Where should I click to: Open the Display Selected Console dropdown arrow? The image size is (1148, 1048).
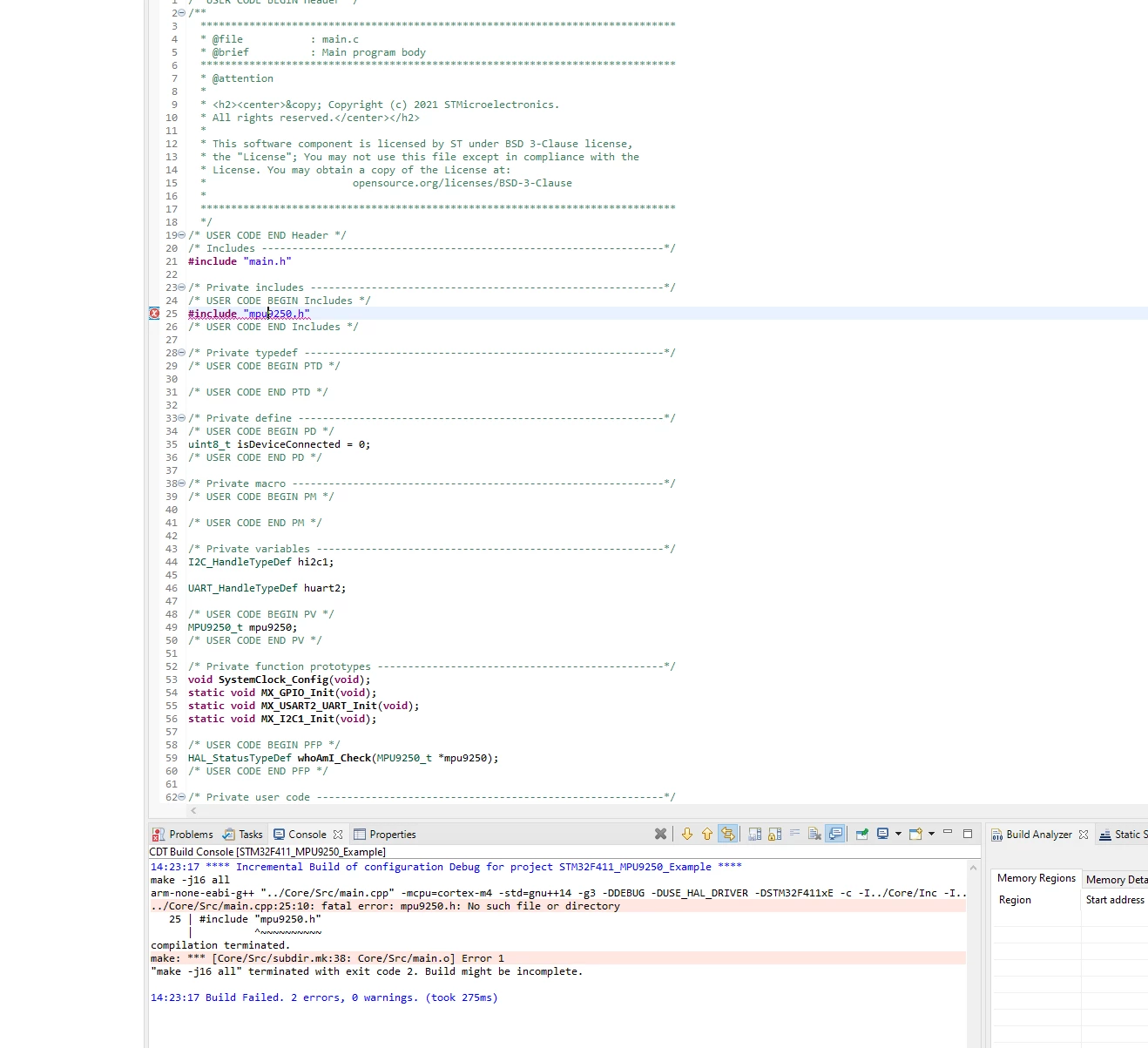tap(898, 834)
